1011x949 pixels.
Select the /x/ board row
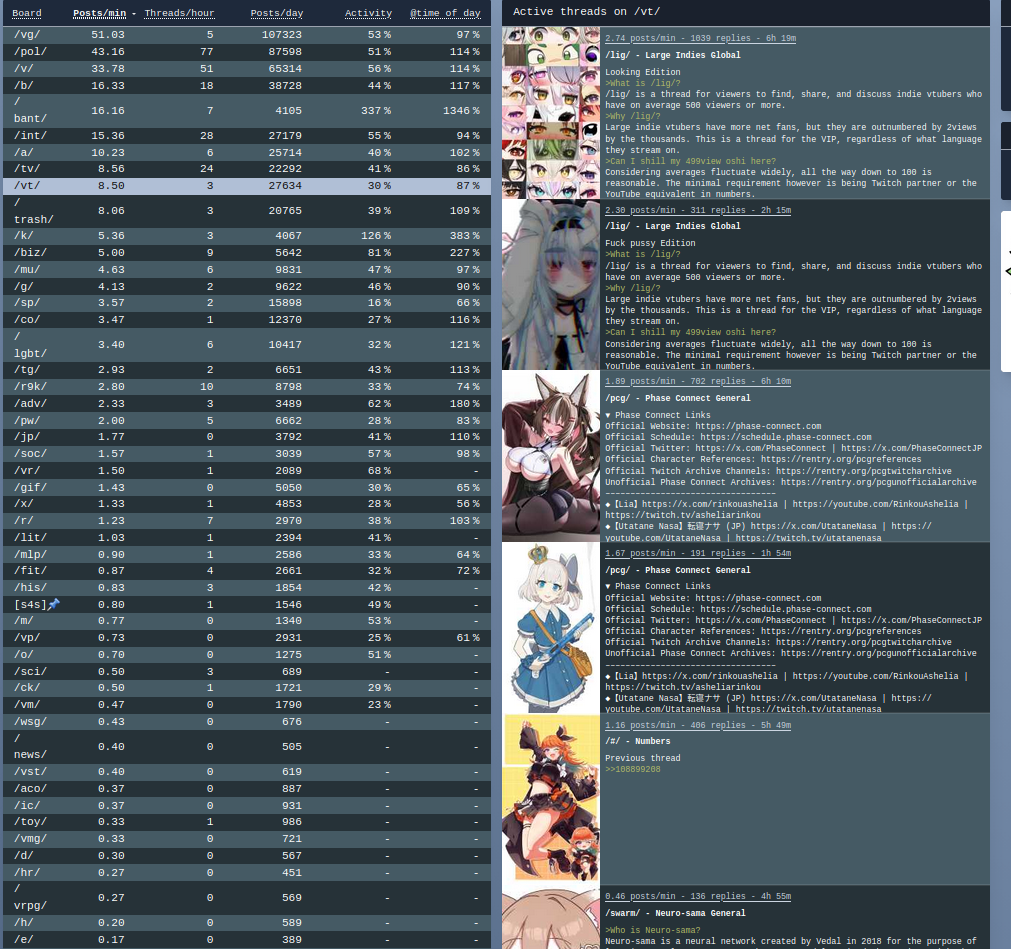247,504
